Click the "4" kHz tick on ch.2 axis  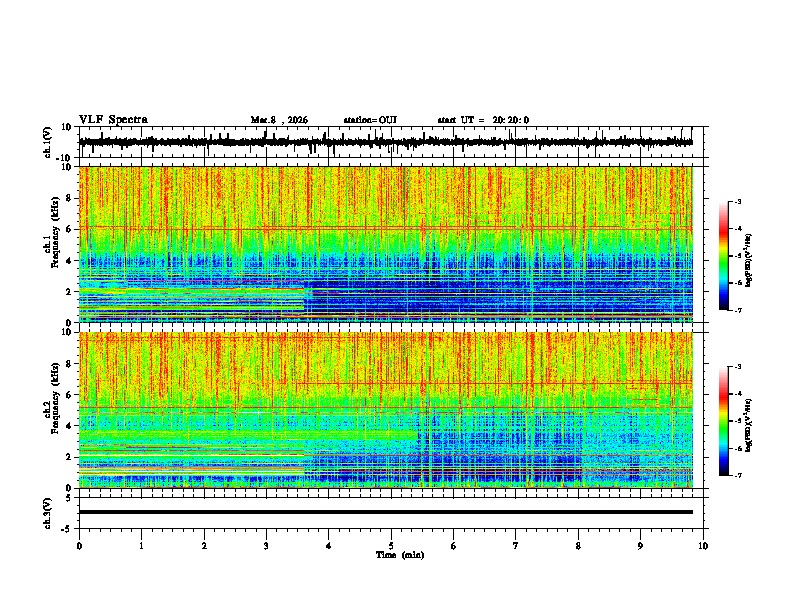click(70, 426)
